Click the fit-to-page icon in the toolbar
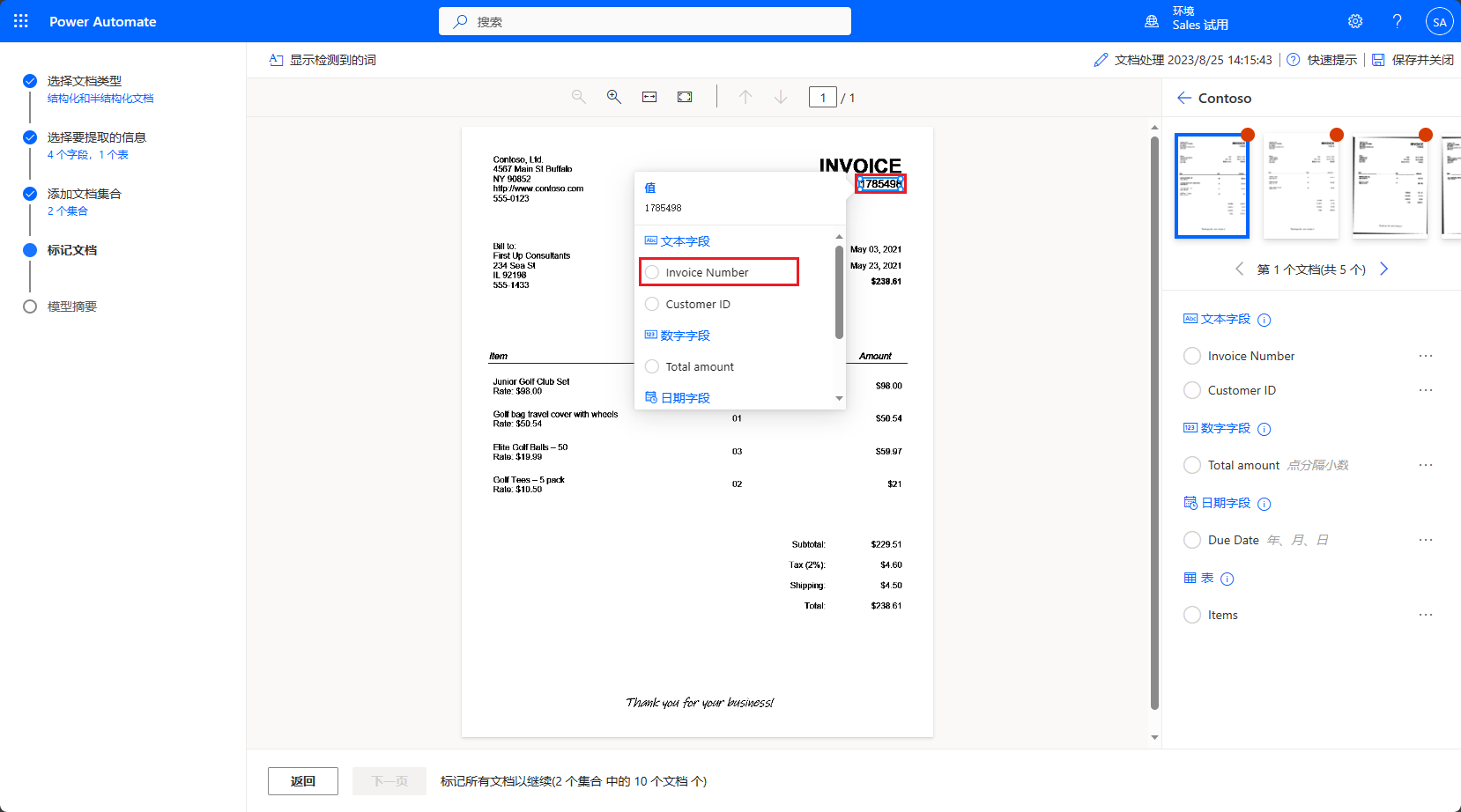This screenshot has width=1461, height=812. [x=685, y=97]
